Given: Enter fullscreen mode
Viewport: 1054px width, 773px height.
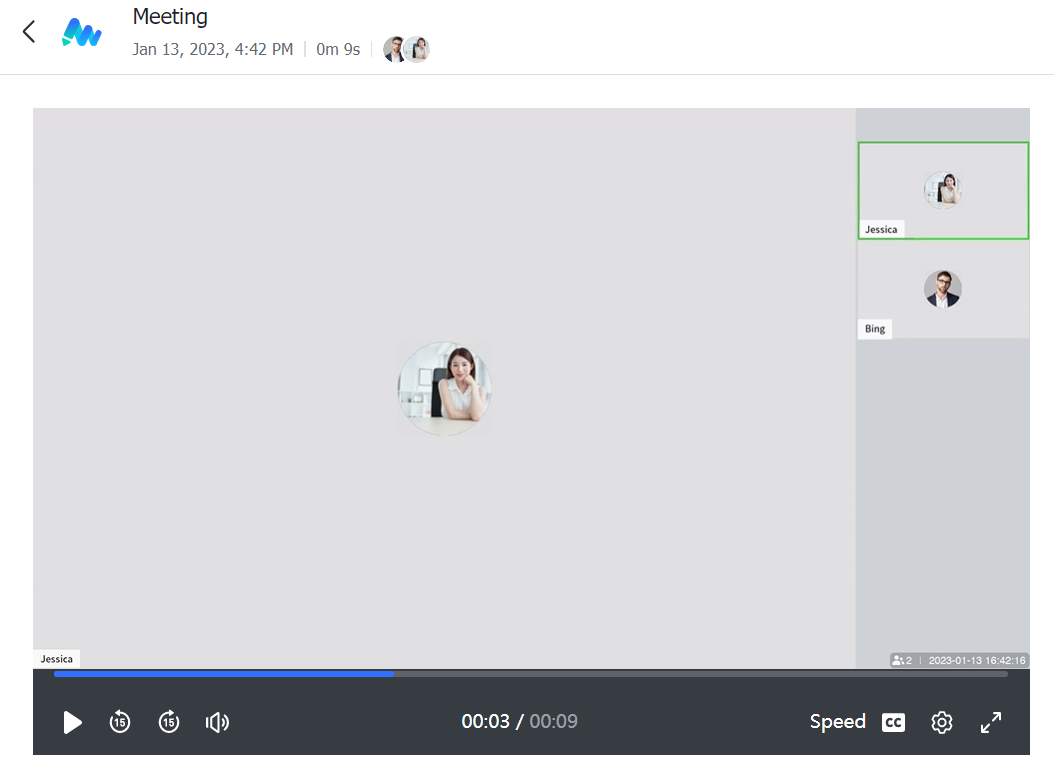Looking at the screenshot, I should point(991,722).
